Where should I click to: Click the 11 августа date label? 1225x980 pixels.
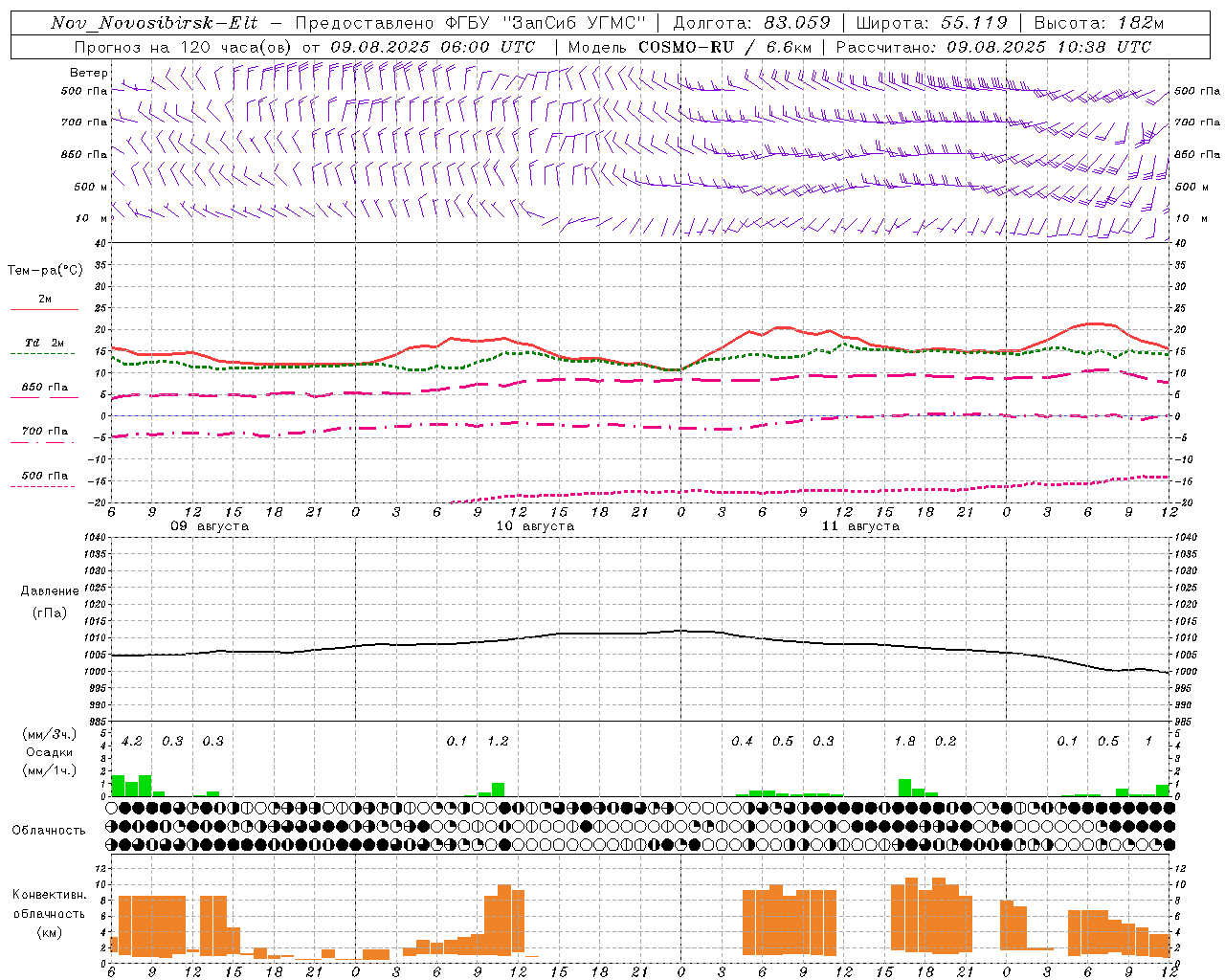tap(860, 526)
